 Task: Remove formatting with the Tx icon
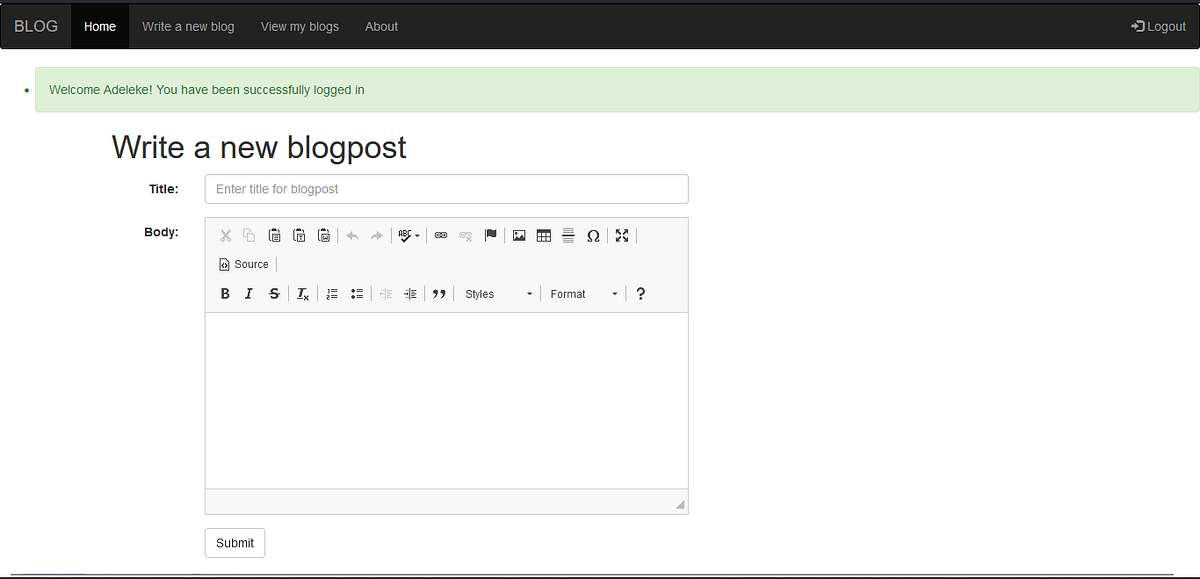(x=302, y=293)
